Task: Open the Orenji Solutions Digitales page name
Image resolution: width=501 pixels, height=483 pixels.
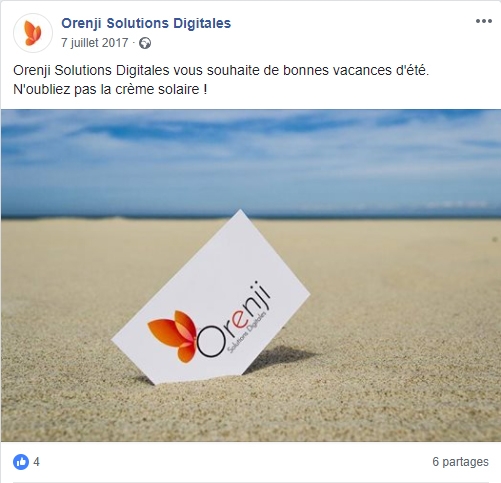Action: pyautogui.click(x=146, y=23)
